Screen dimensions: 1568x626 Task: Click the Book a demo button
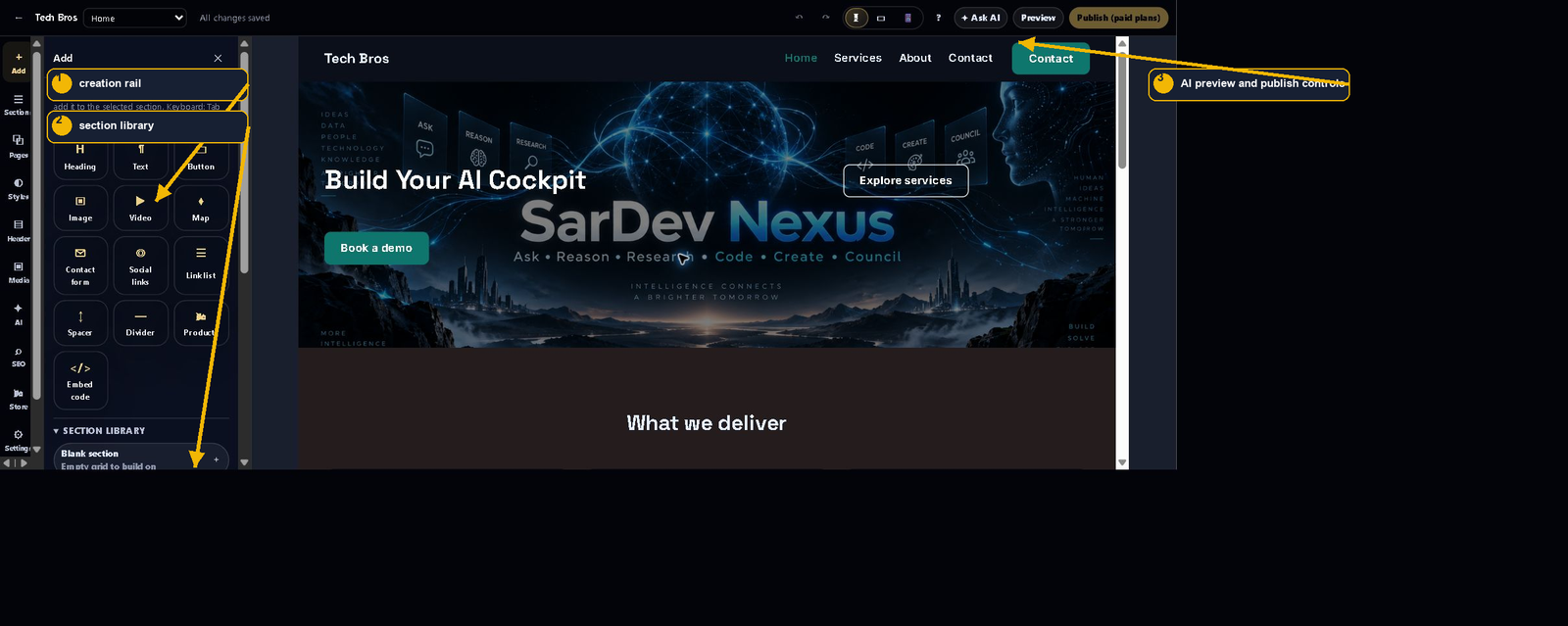tap(376, 248)
